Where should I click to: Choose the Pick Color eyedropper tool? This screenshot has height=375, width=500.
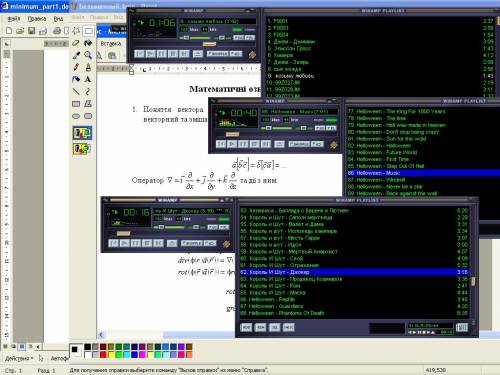[76, 55]
